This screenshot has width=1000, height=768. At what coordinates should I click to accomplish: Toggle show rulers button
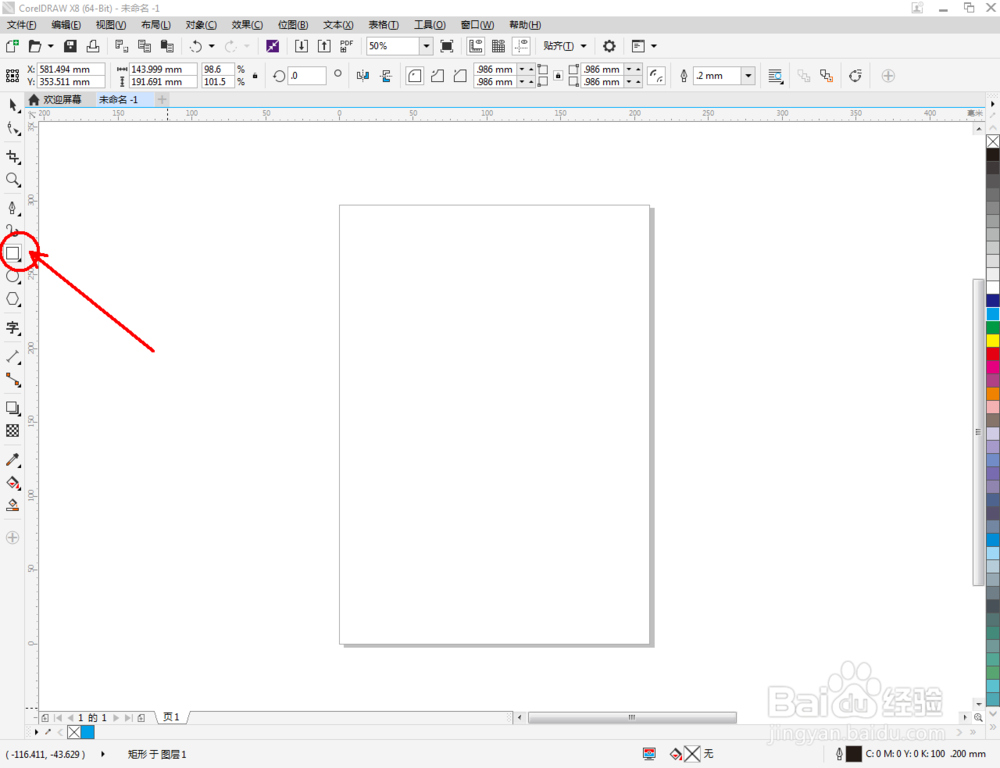click(476, 46)
